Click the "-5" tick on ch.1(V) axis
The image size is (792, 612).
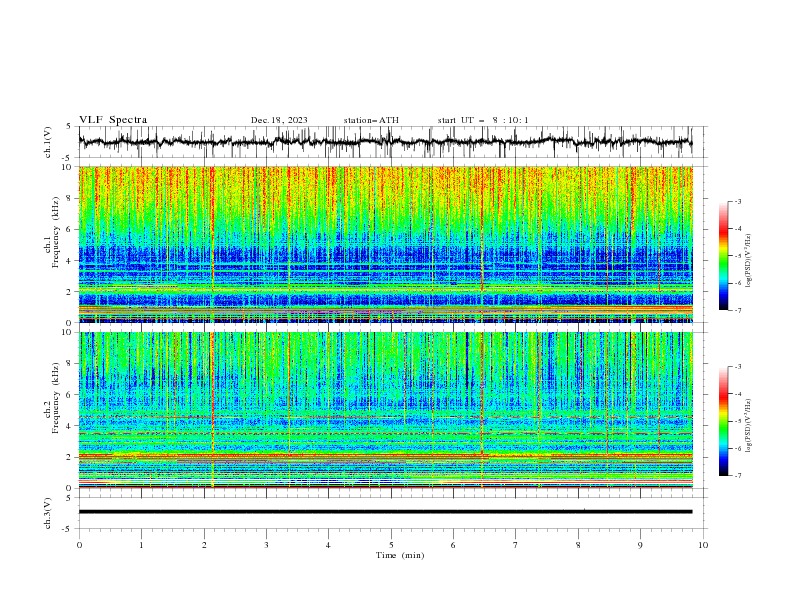(68, 158)
